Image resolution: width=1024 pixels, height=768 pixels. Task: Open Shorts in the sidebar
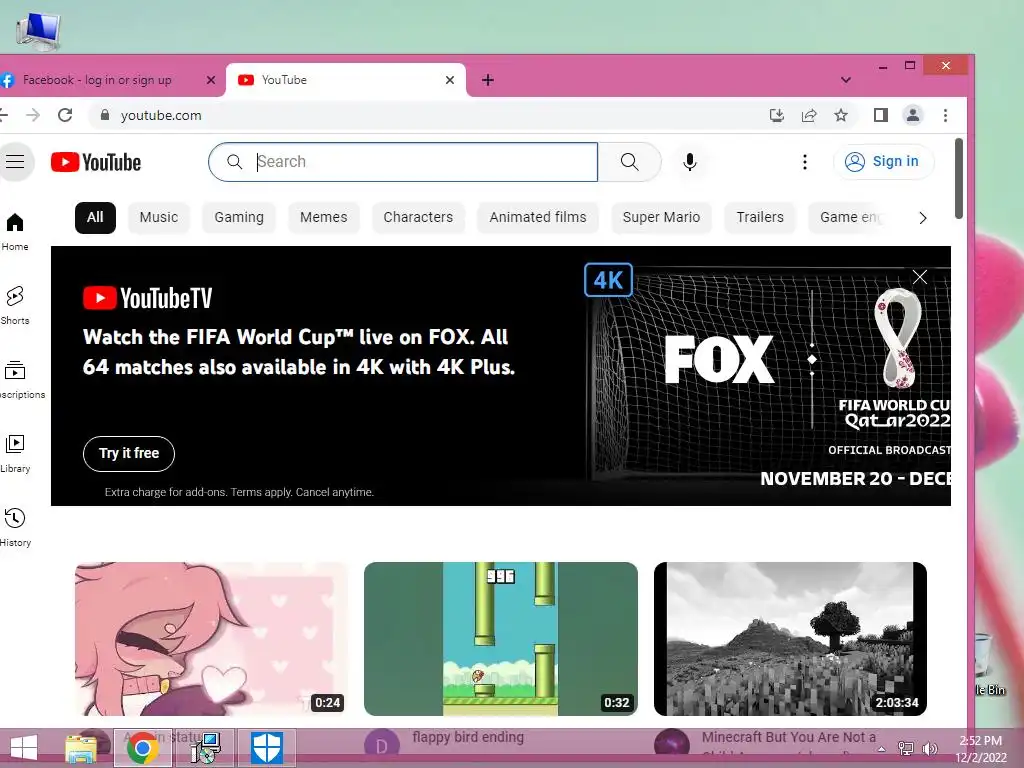15,306
